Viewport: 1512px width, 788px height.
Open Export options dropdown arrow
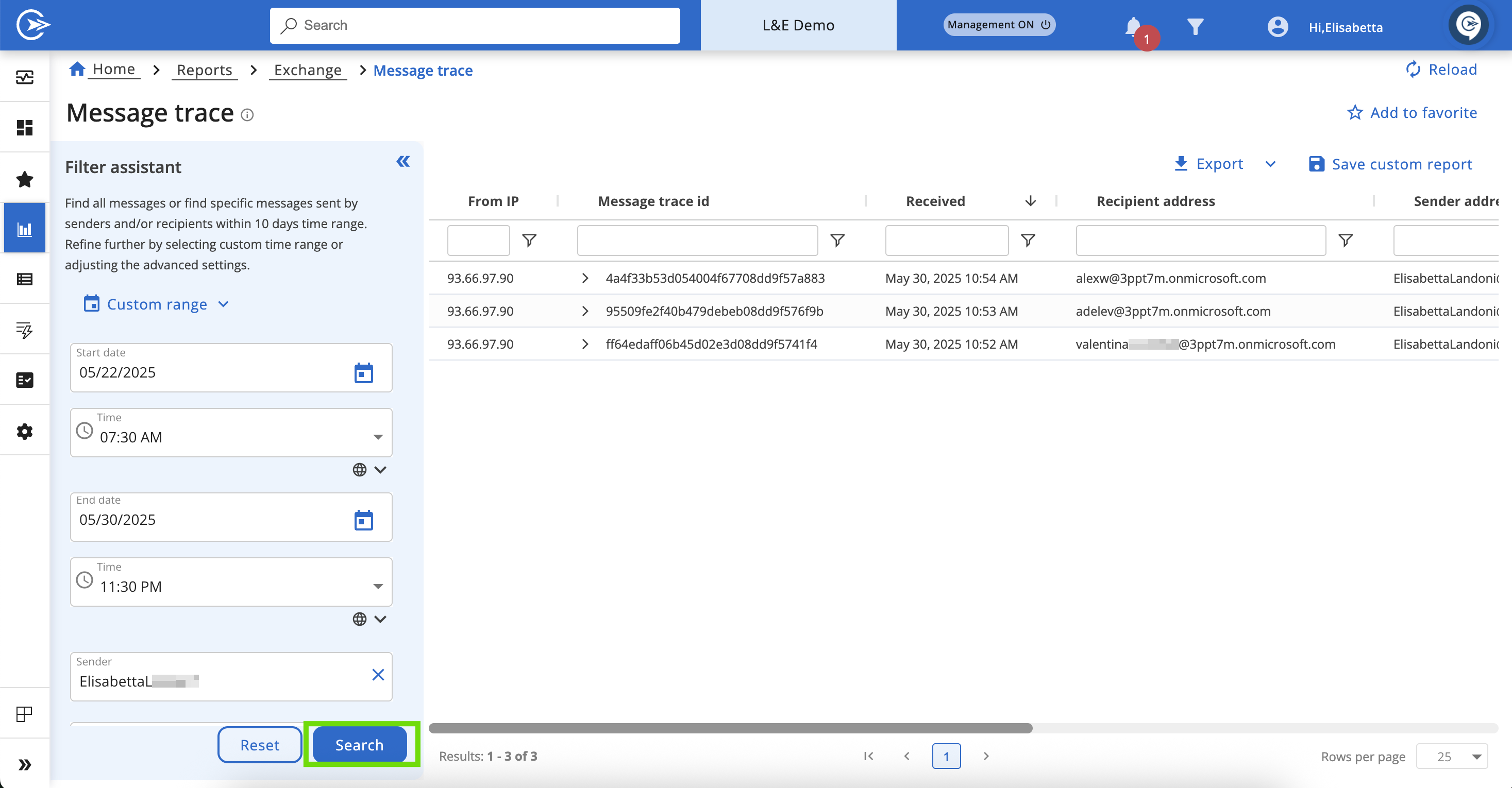point(1270,164)
